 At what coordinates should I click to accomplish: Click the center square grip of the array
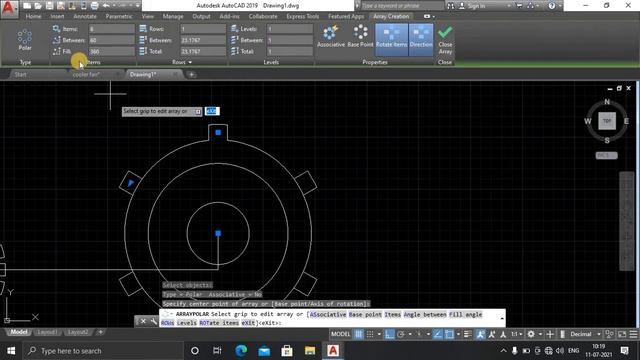pos(218,233)
